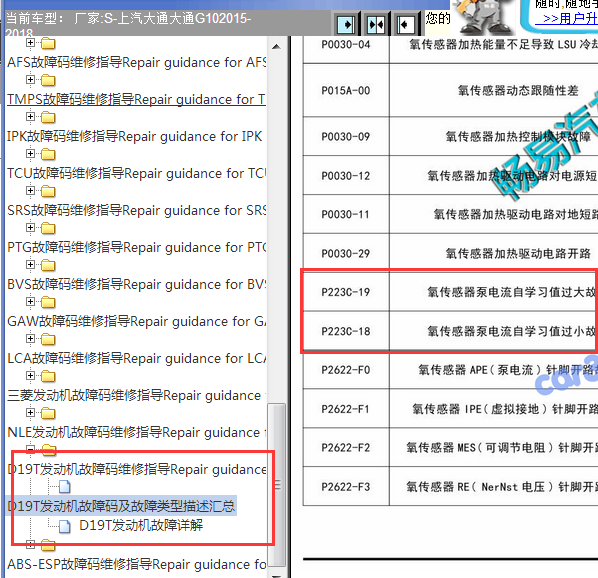Open BVS故障码维修指导 Repair guidance item
Viewport: 598px width, 578px height.
137,284
